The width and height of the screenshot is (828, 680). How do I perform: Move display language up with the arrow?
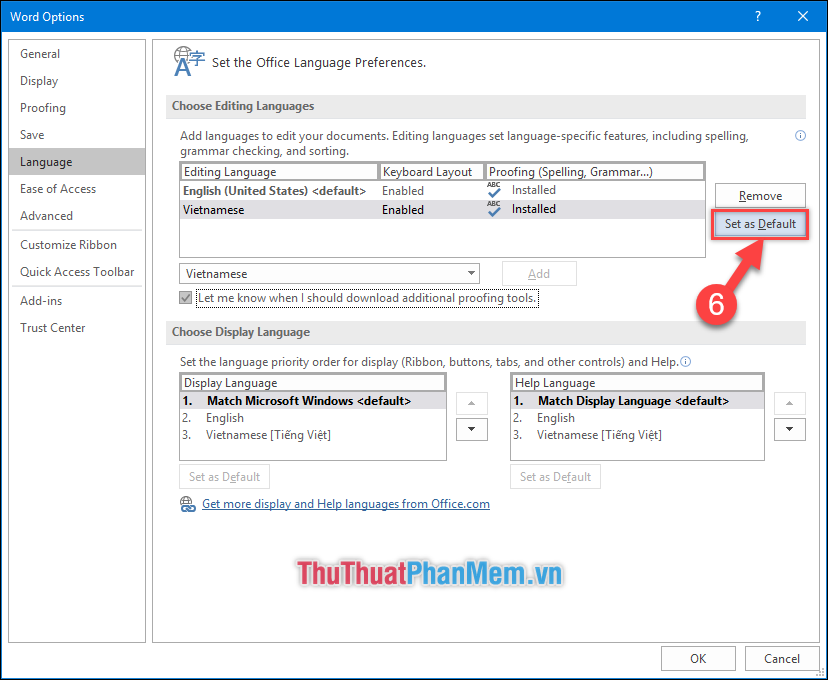click(x=472, y=403)
